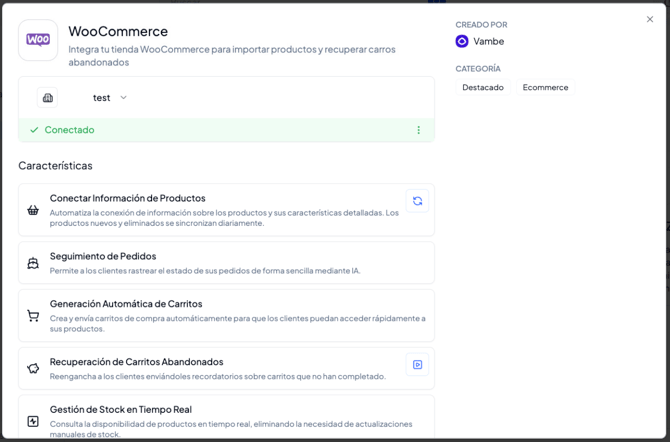Click the Gestión de Stock en Tiempo Real title
Image resolution: width=670 pixels, height=442 pixels.
click(120, 409)
